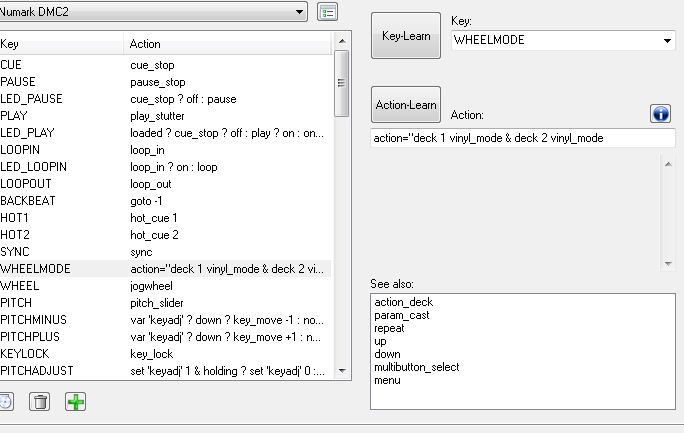Click the Action text input field

[x=523, y=138]
